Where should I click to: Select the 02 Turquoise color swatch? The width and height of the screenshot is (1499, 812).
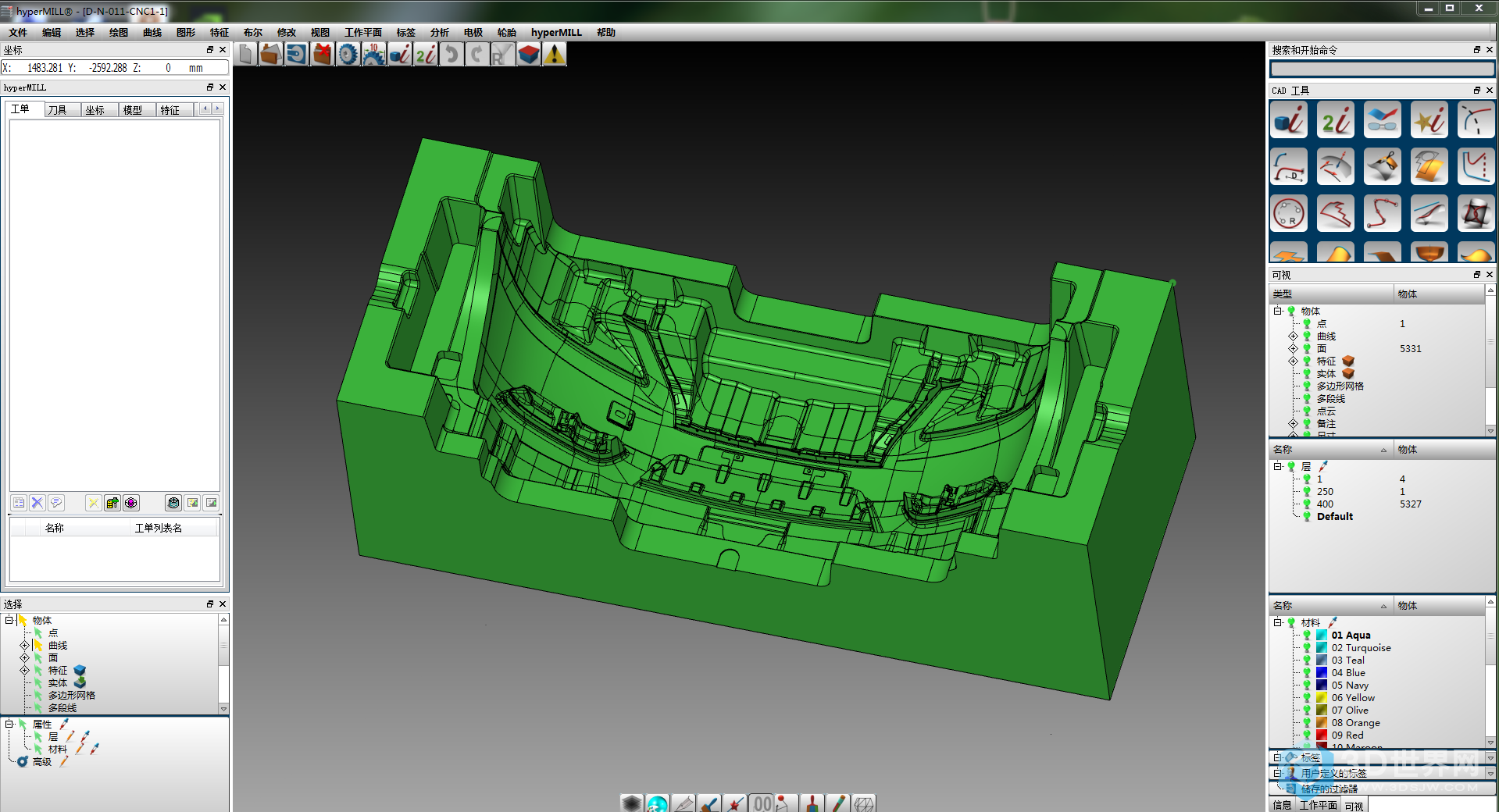coord(1322,648)
